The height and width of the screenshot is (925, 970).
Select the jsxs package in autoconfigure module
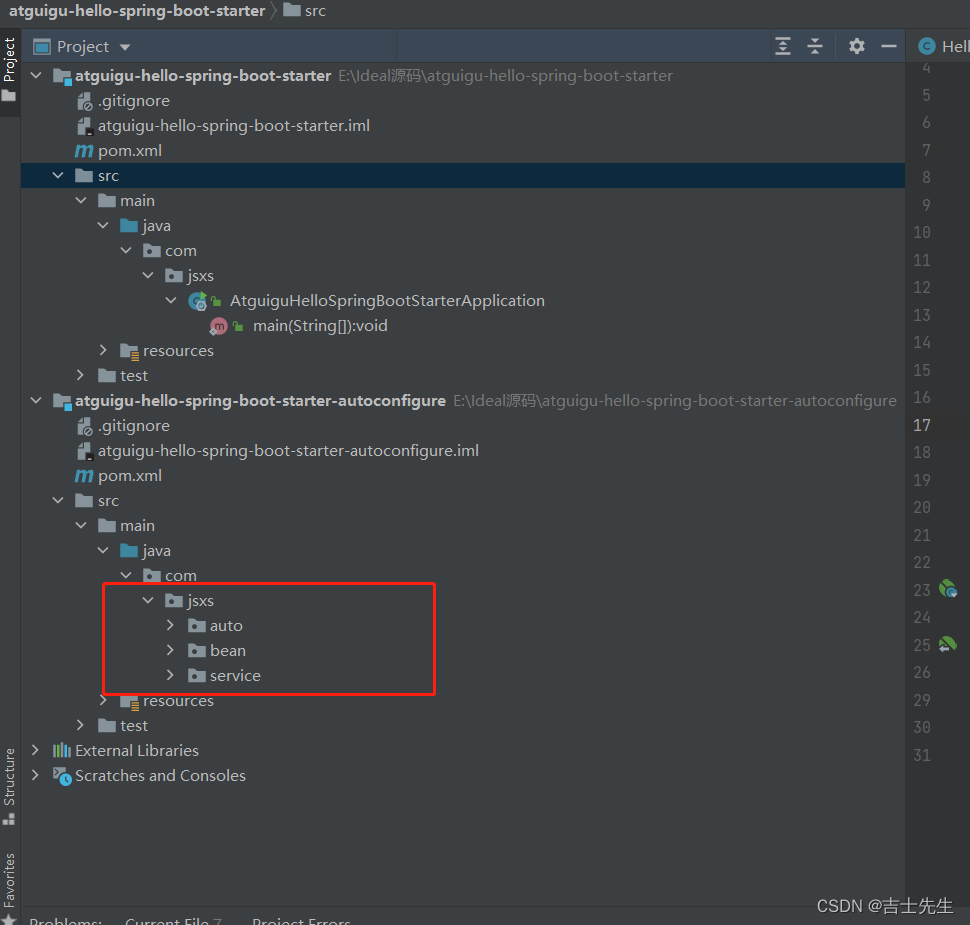[200, 601]
